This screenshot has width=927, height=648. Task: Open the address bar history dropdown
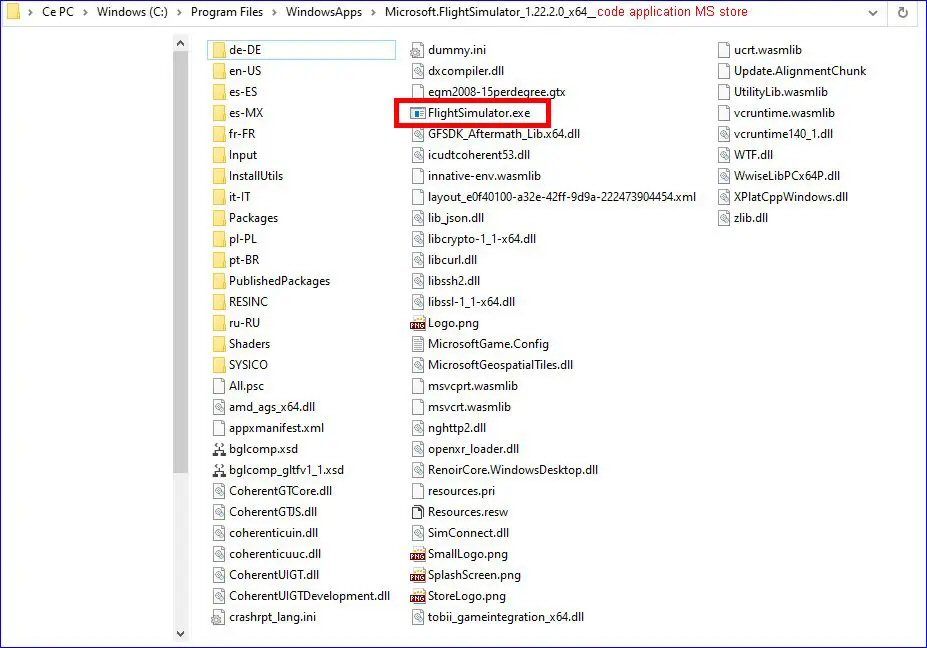873,12
